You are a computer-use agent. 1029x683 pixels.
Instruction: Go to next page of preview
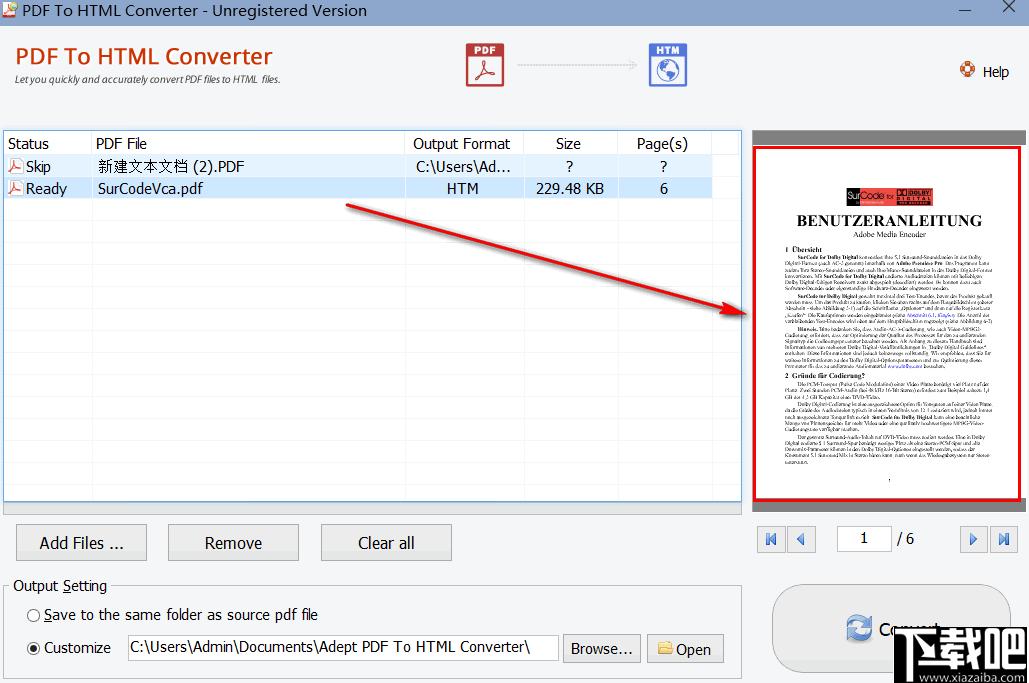point(973,539)
